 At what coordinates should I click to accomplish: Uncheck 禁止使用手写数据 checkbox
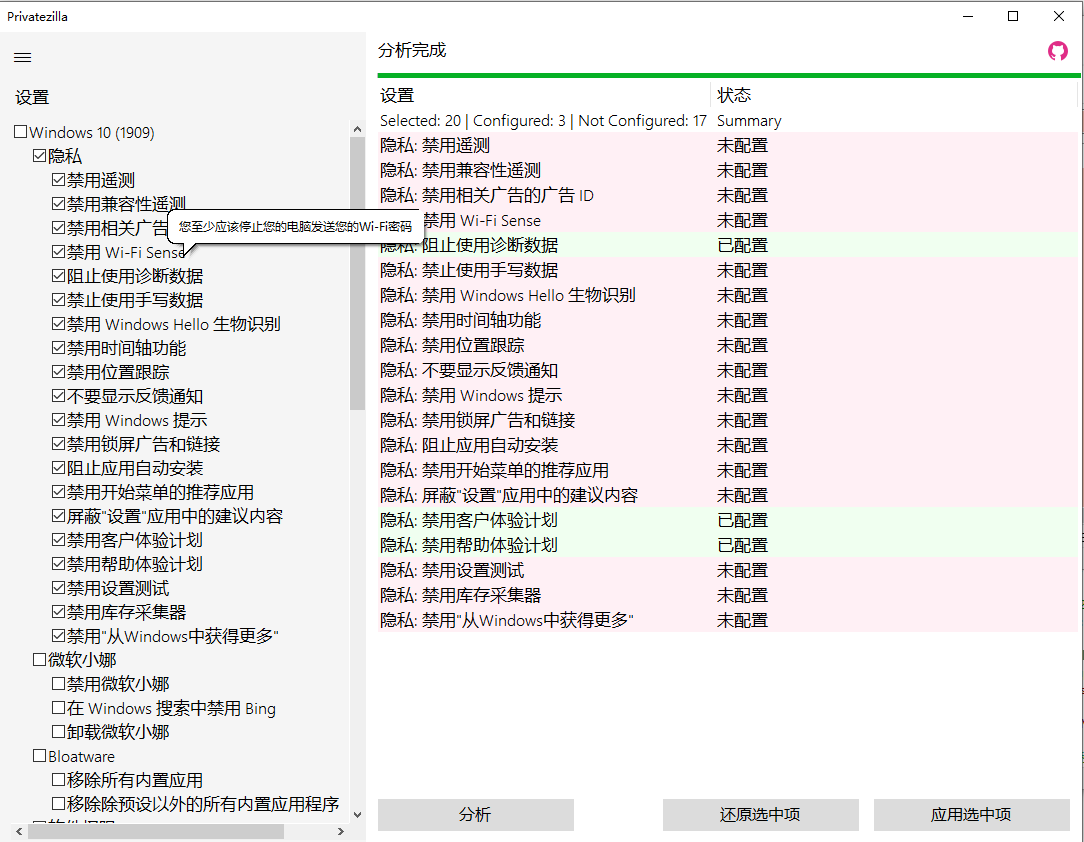click(59, 300)
